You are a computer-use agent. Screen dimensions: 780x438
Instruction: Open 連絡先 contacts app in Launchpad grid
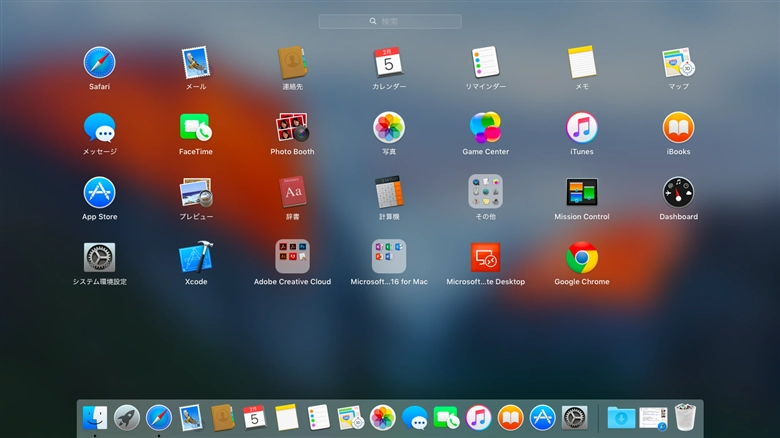click(292, 63)
